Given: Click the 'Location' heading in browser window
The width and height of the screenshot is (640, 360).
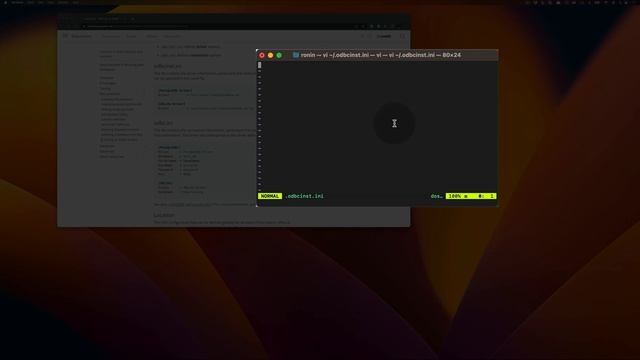Looking at the screenshot, I should [164, 215].
